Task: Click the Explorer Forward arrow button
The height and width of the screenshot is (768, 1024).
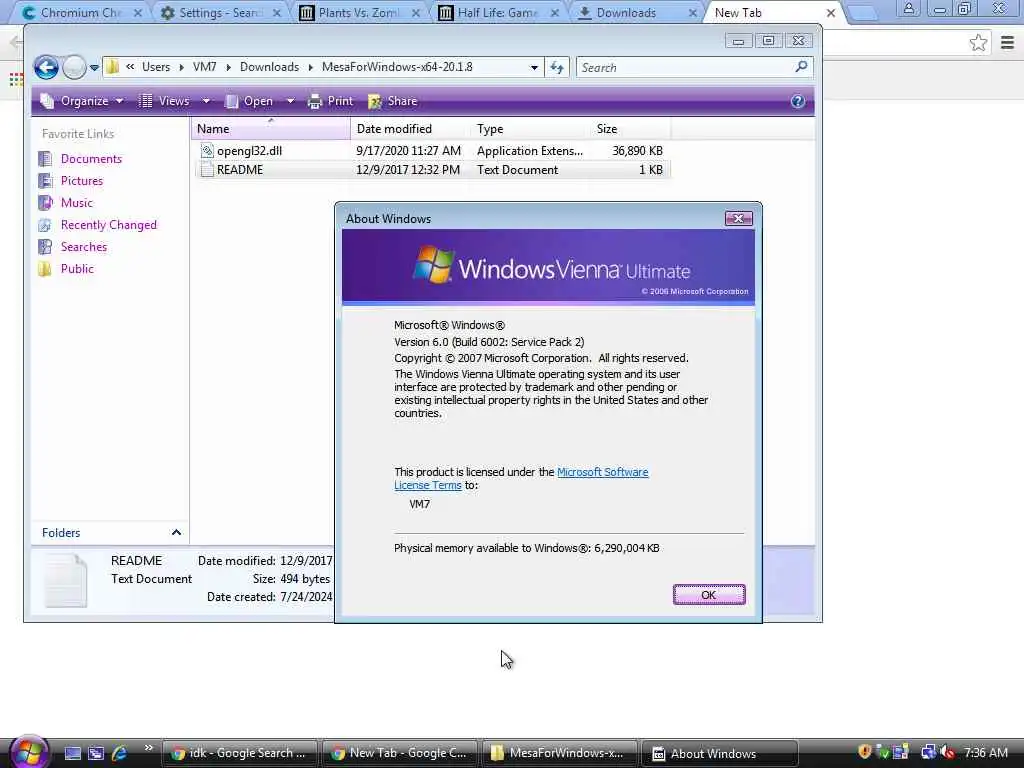Action: (74, 67)
